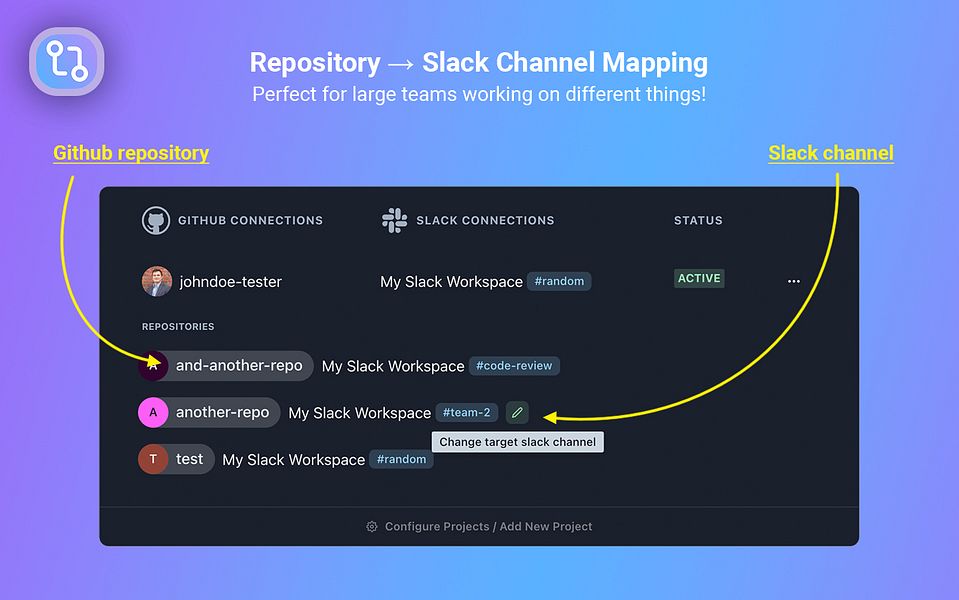The height and width of the screenshot is (600, 959).
Task: Click the Change target slack channel tooltip
Action: coord(517,441)
